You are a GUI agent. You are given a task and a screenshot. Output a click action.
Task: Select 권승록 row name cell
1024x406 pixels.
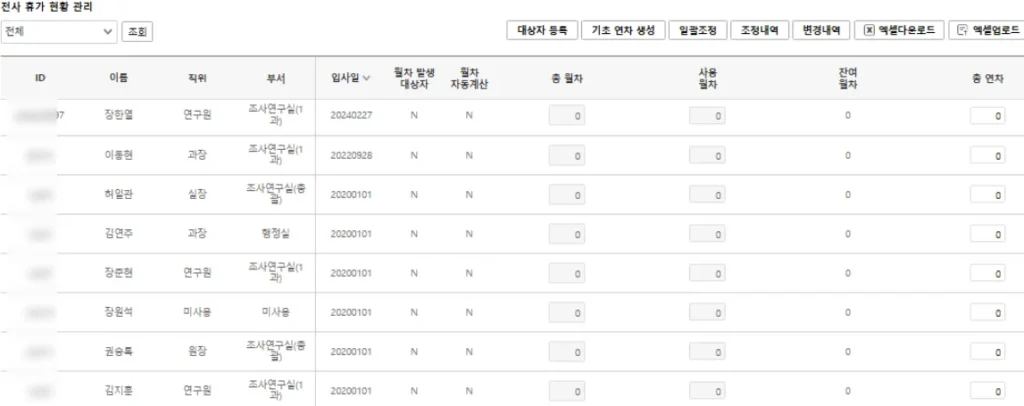pyautogui.click(x=118, y=352)
